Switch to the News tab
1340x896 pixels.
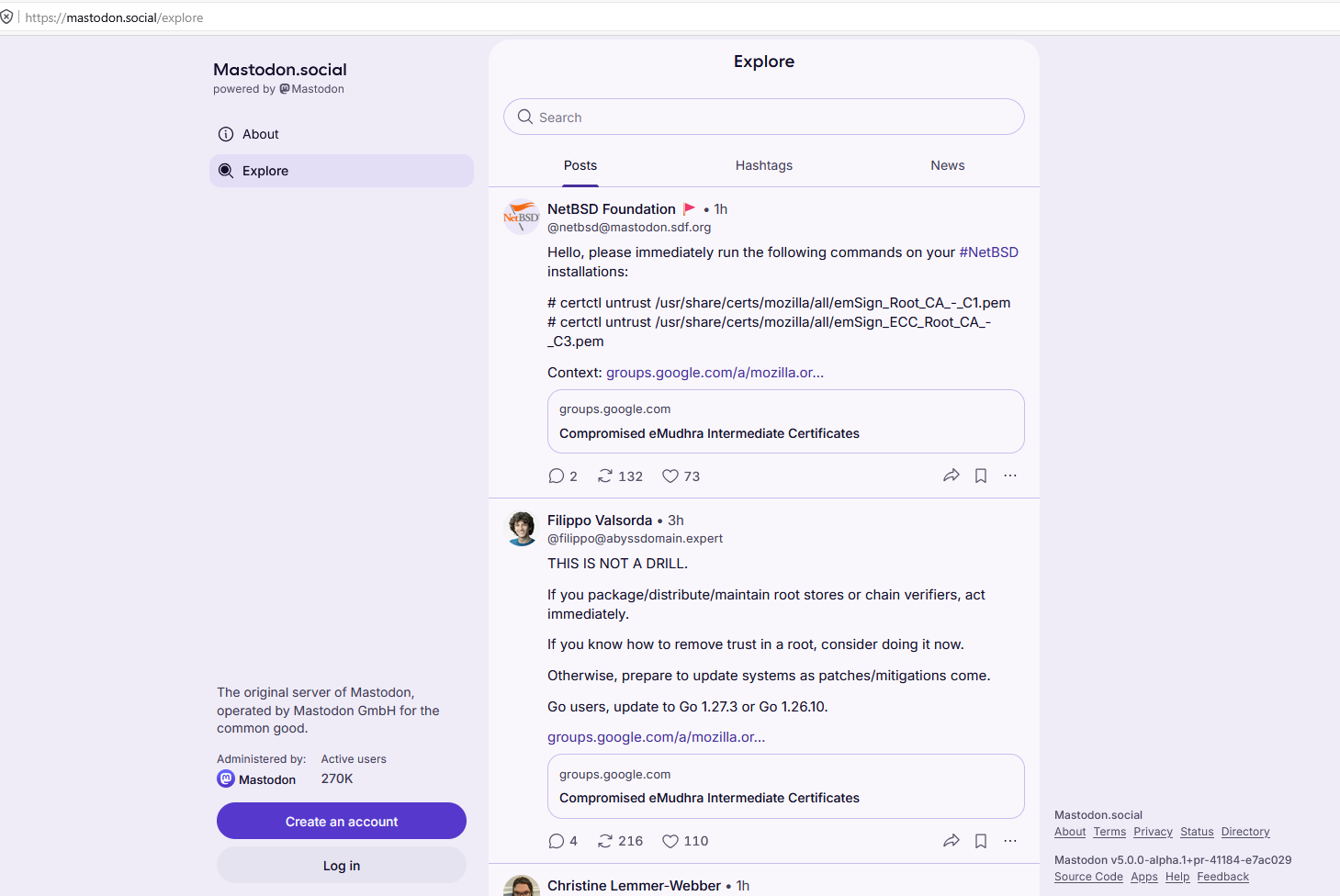coord(948,165)
